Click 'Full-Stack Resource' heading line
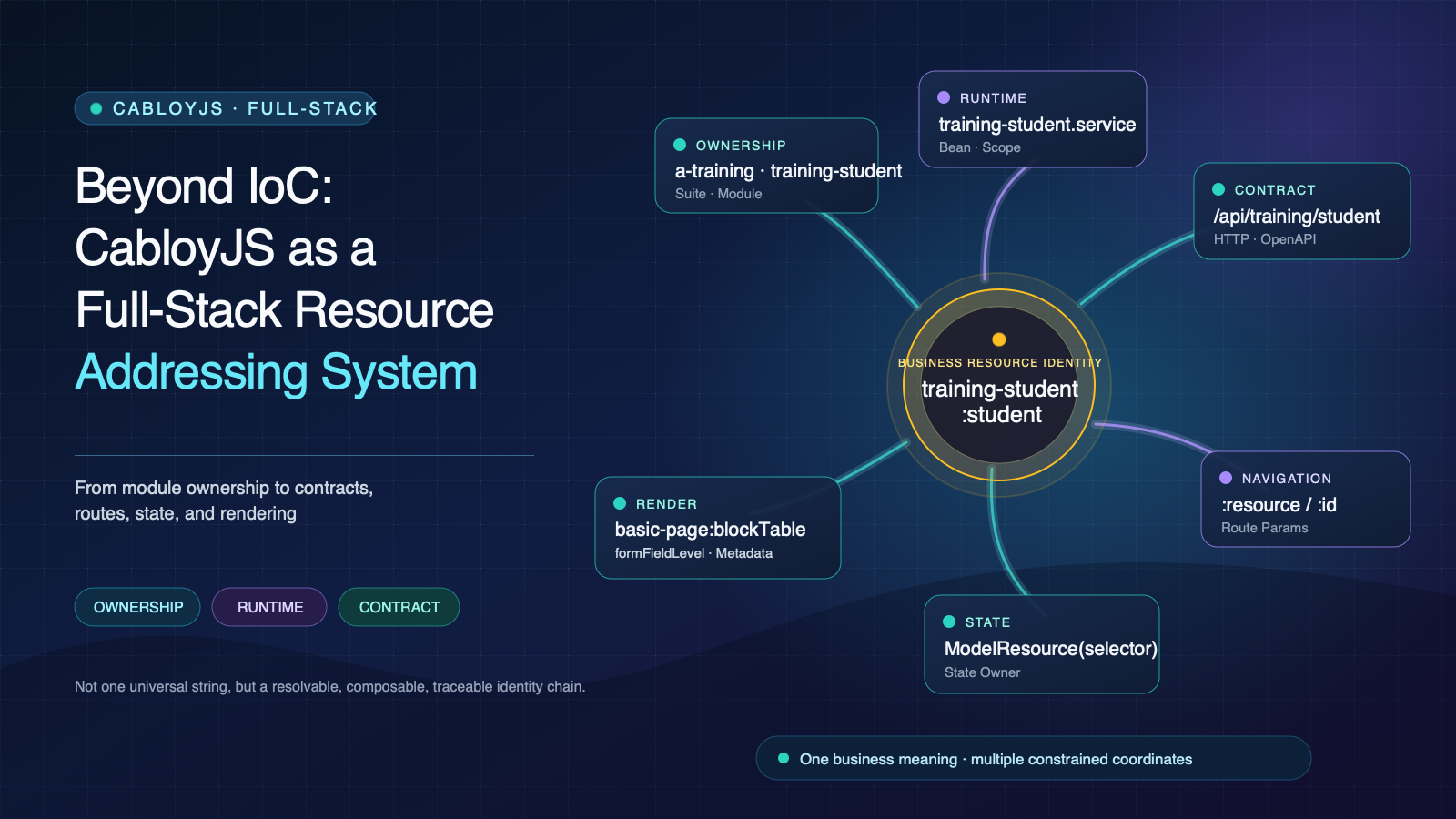The height and width of the screenshot is (819, 1456). point(284,310)
